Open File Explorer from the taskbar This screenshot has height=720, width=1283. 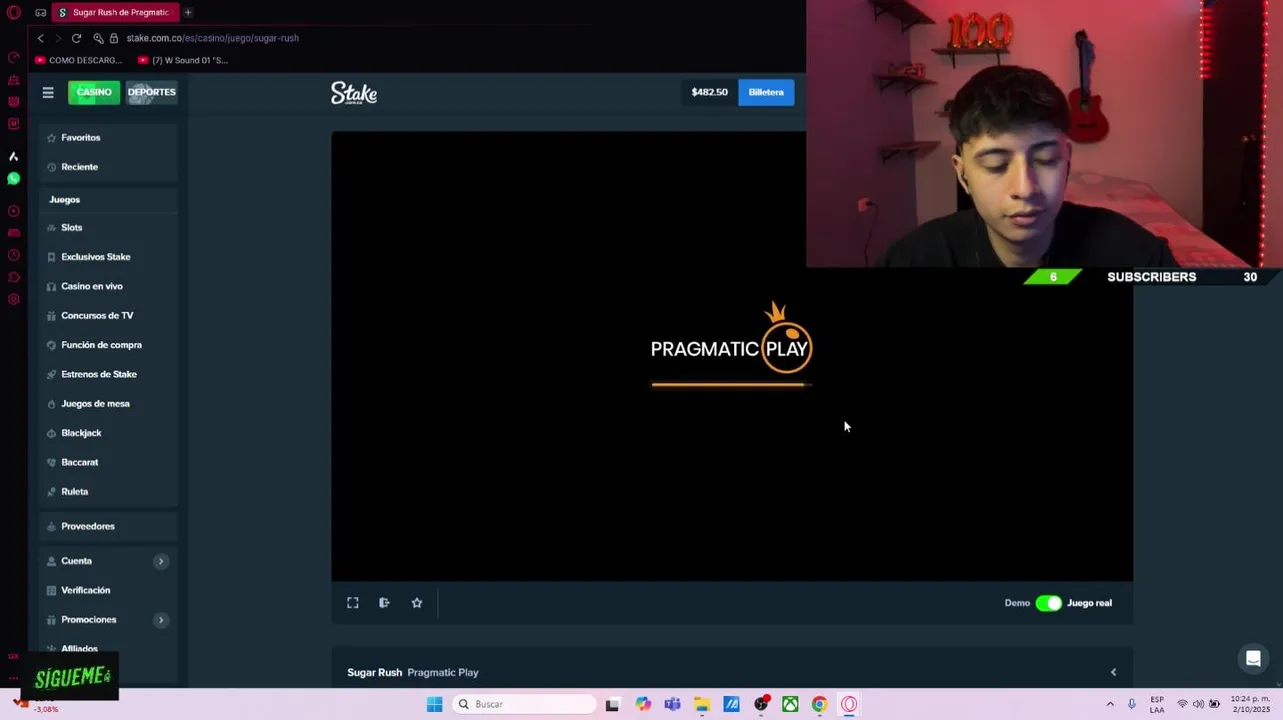(x=702, y=704)
